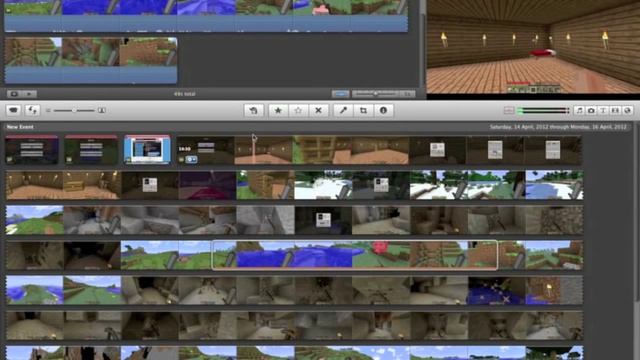
Task: Open the transitions browser
Action: point(615,110)
